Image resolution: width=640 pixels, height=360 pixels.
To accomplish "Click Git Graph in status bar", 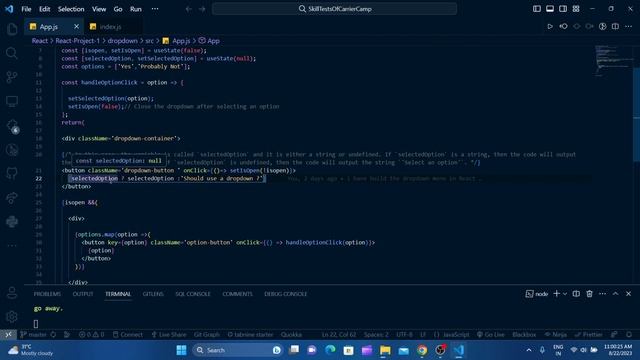I will click(x=207, y=334).
